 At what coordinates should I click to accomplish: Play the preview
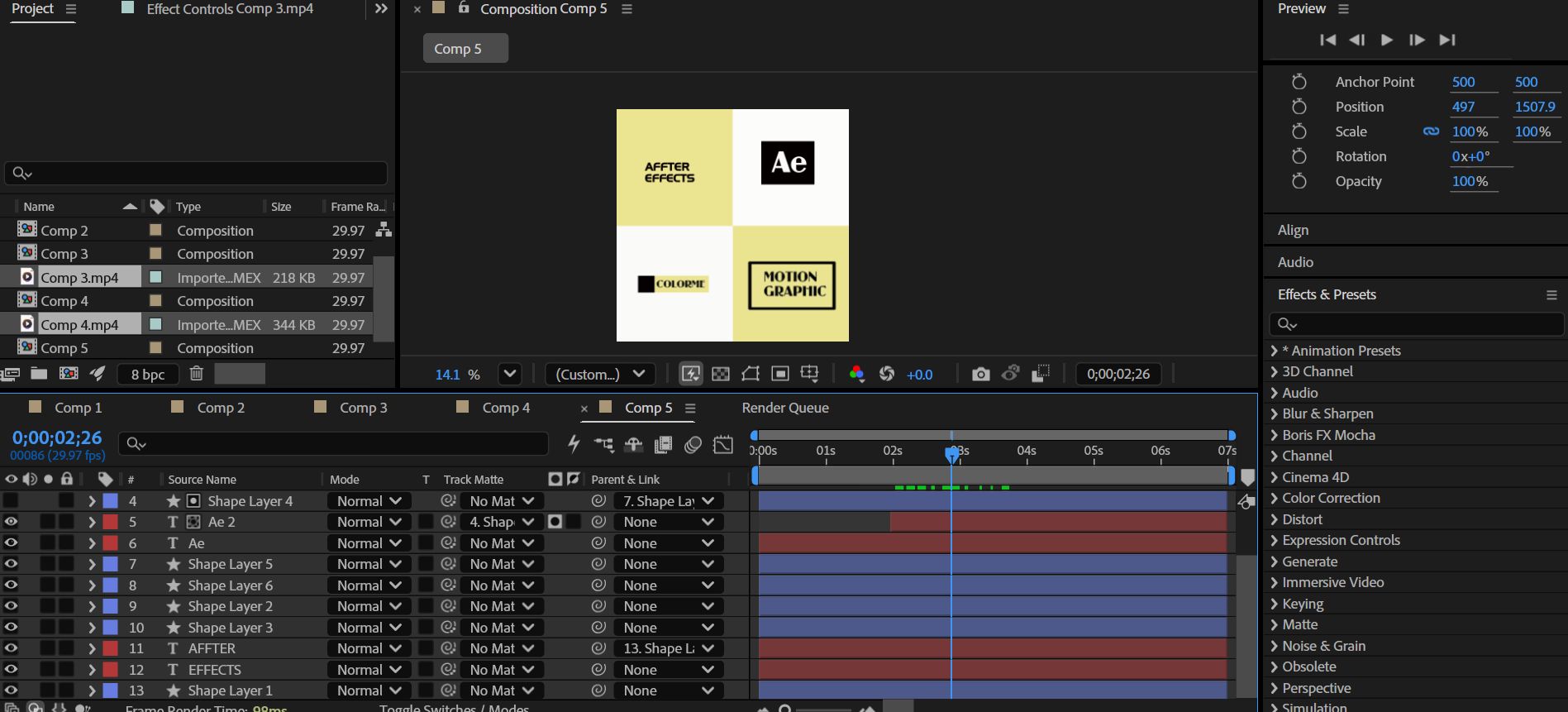click(x=1387, y=40)
